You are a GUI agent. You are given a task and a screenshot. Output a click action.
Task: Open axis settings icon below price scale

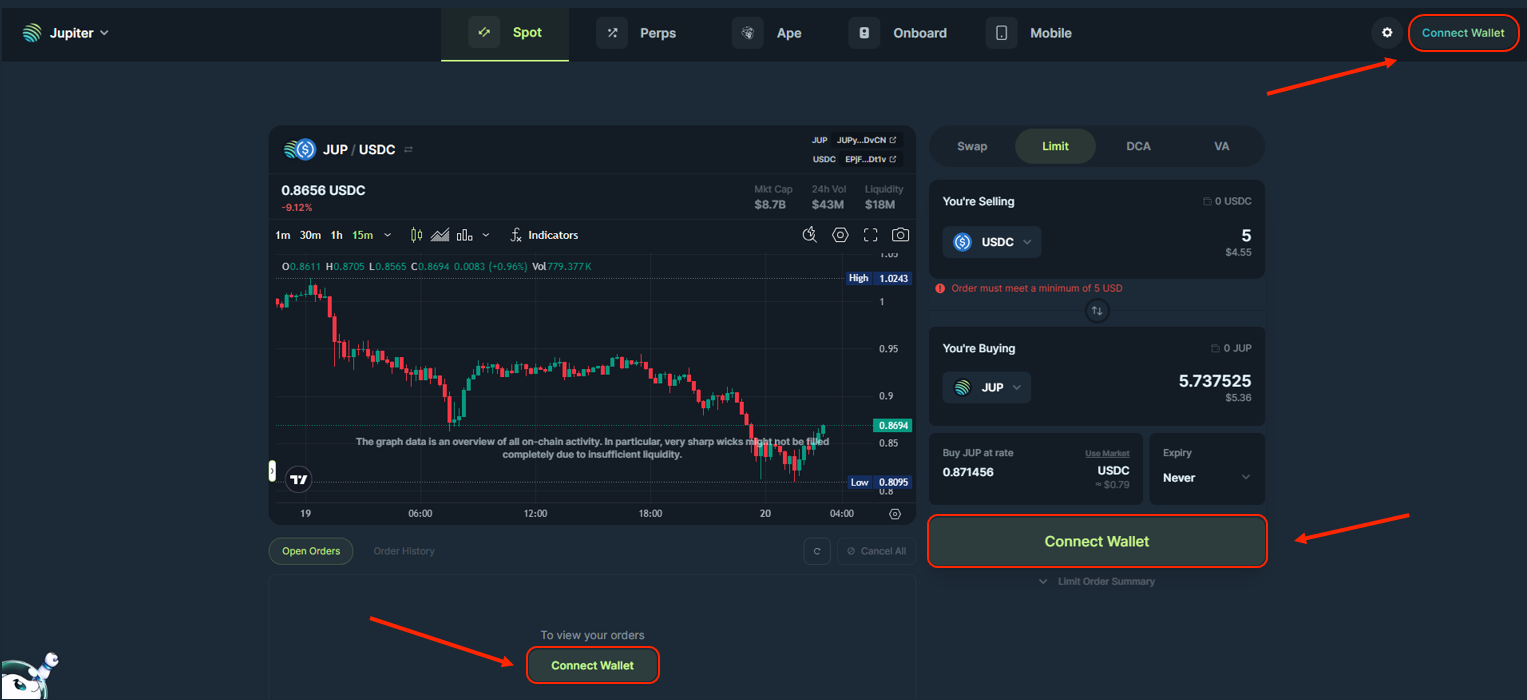pos(895,514)
